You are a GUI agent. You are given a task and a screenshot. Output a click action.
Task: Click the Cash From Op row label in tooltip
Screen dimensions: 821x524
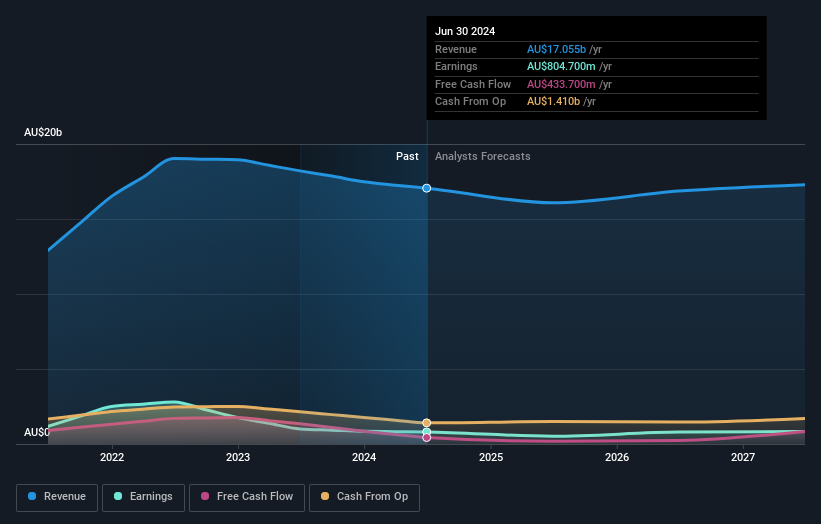click(470, 102)
